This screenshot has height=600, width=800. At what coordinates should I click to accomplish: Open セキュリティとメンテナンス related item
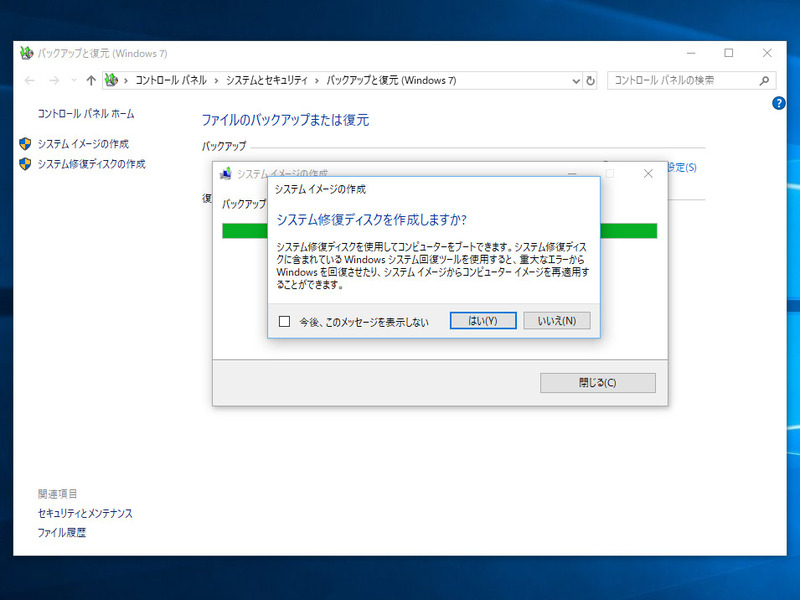pos(85,513)
